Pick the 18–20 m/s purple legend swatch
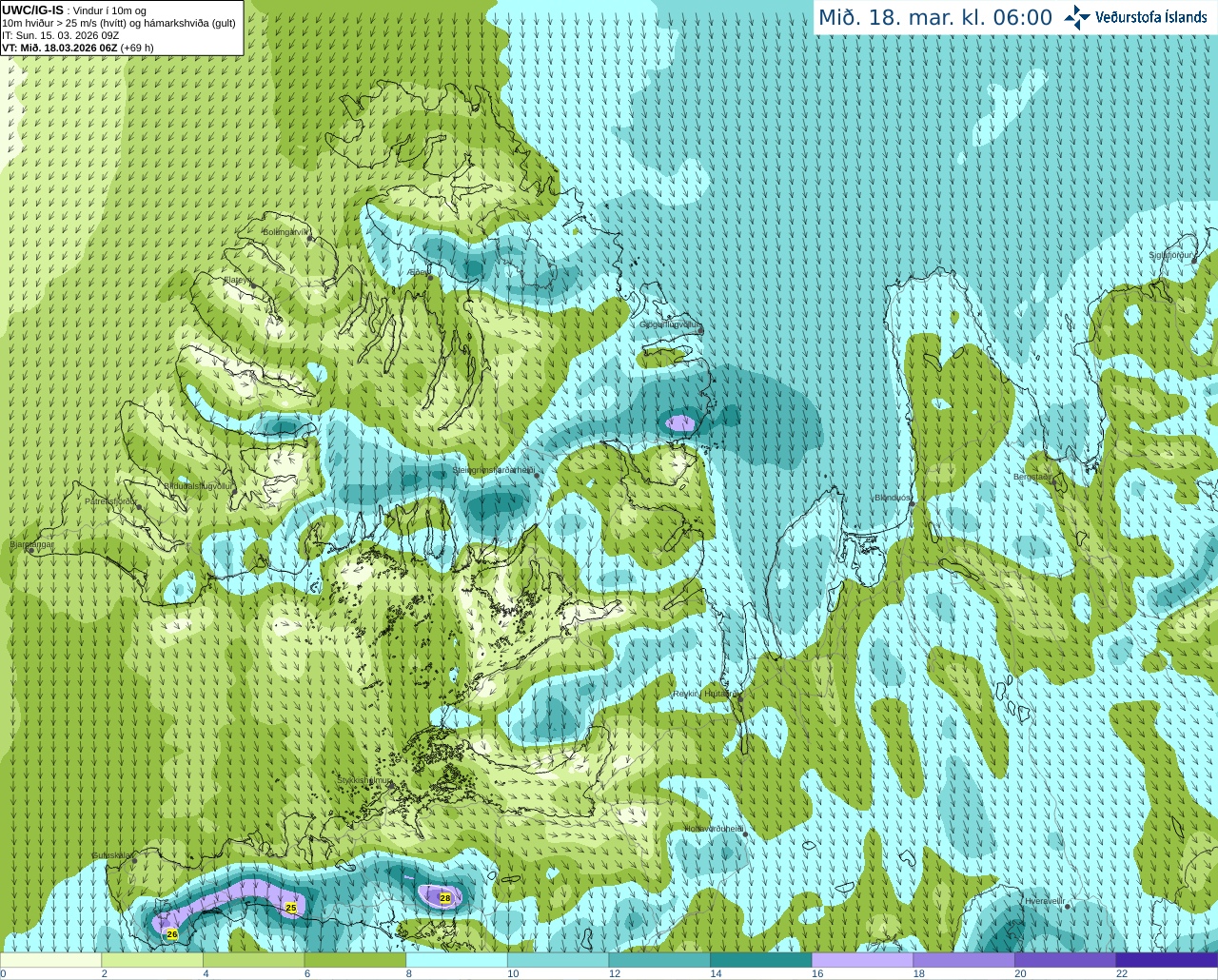This screenshot has width=1218, height=980. (x=964, y=960)
